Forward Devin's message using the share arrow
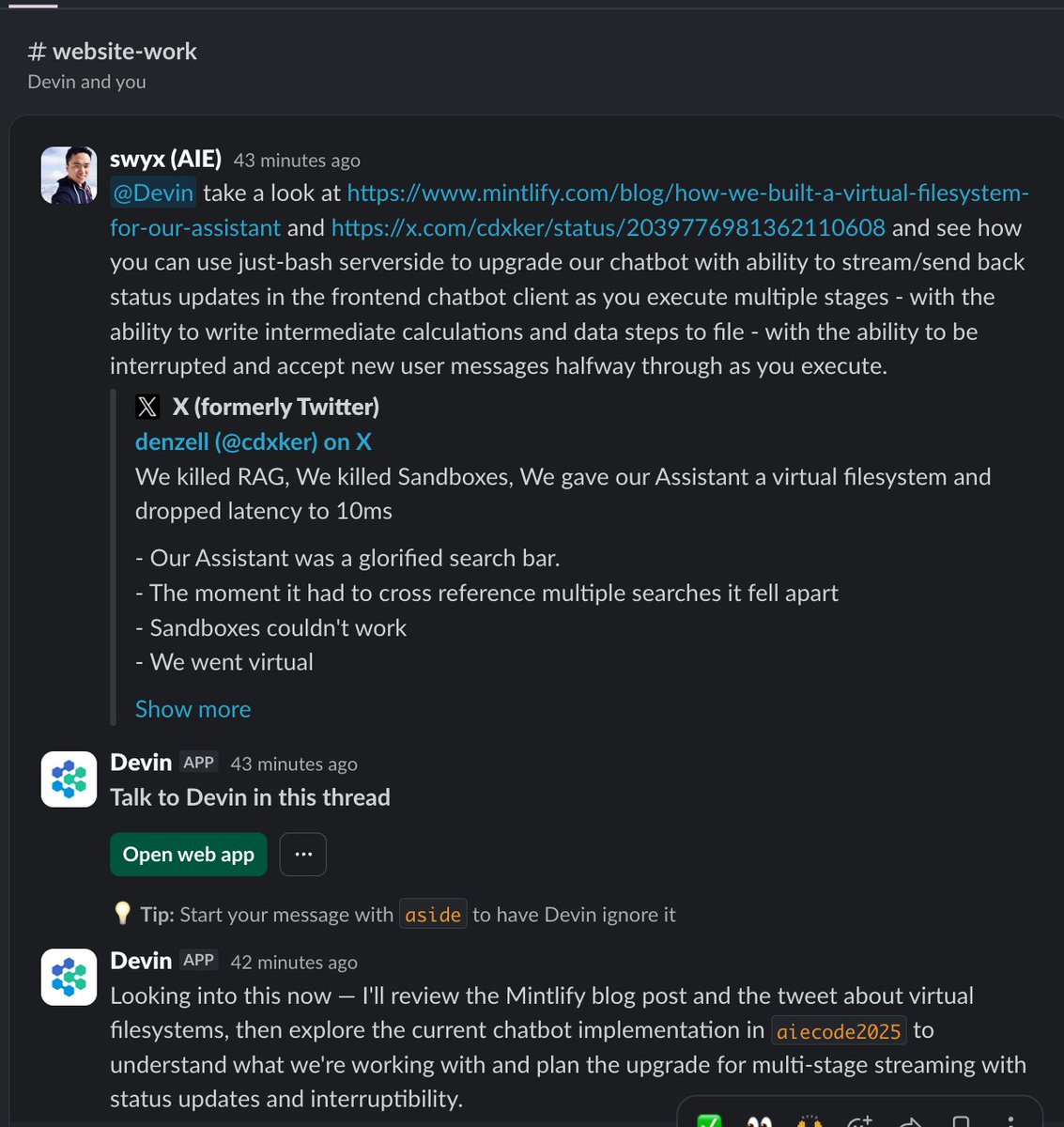The height and width of the screenshot is (1127, 1064). point(908,1119)
